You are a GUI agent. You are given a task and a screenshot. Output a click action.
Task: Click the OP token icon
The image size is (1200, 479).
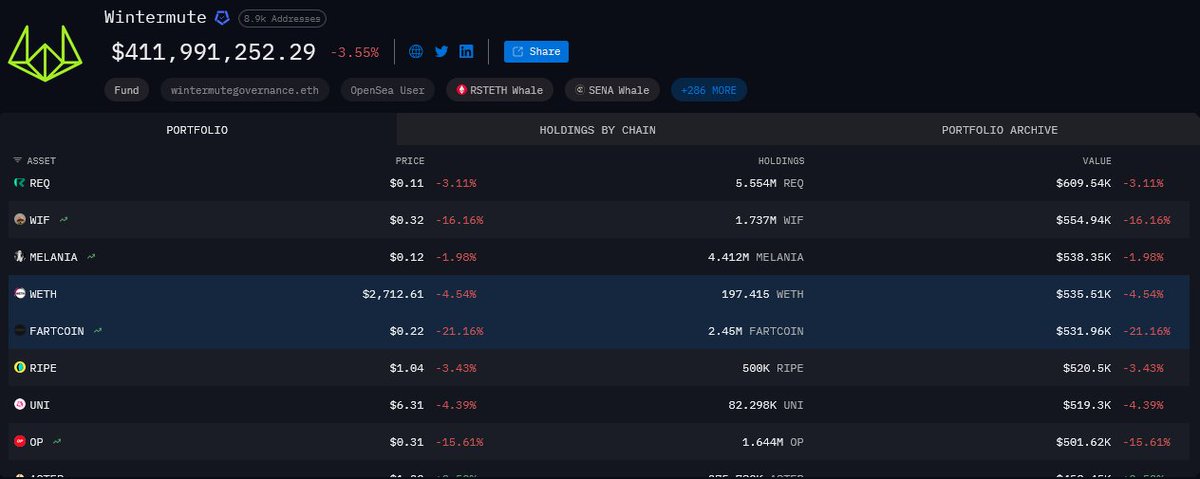click(19, 441)
